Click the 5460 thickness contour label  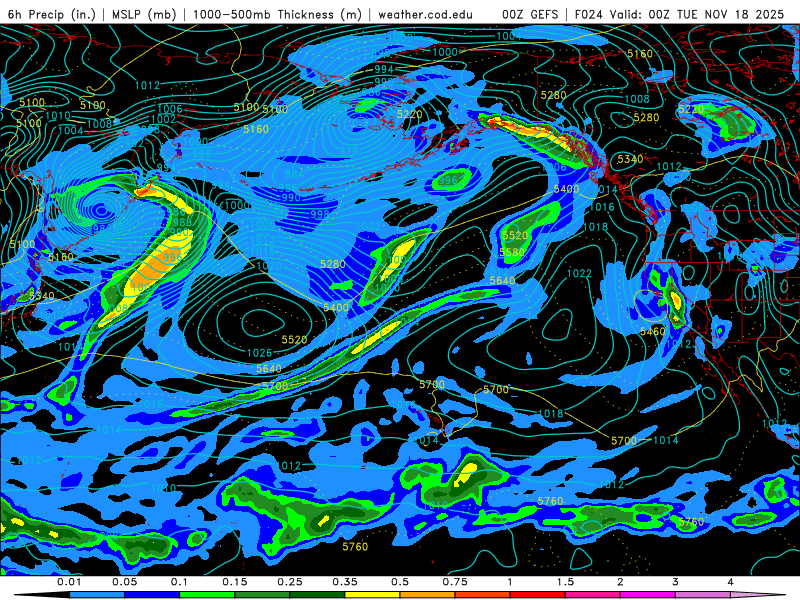[653, 332]
